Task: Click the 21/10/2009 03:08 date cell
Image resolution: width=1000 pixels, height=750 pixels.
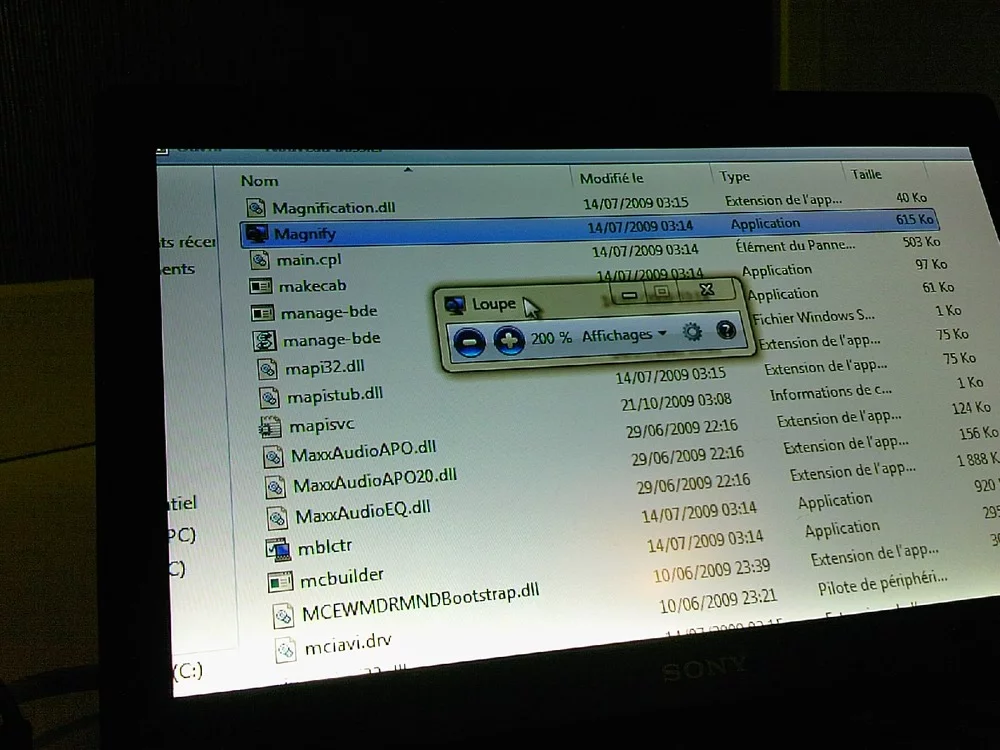Action: tap(676, 402)
